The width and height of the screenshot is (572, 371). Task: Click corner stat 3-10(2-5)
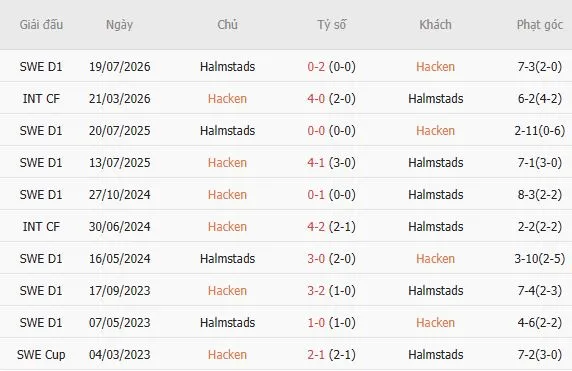coord(540,259)
